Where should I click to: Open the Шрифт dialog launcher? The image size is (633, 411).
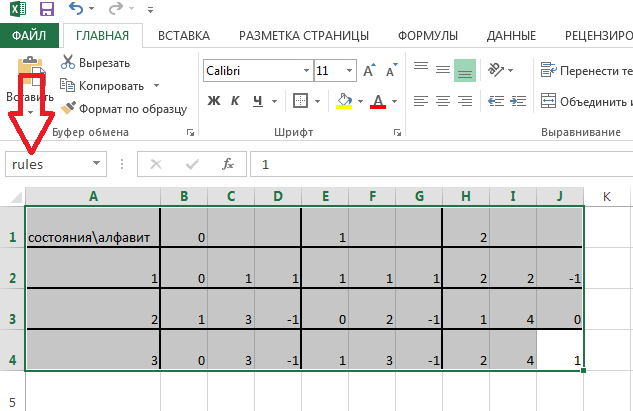click(x=398, y=132)
